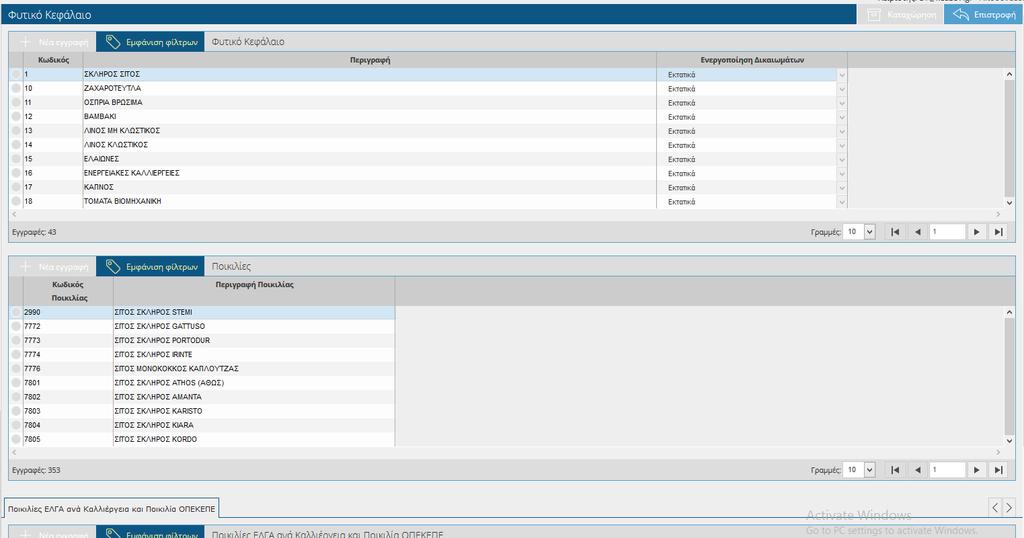Select the ΣΙΤΟΣ ΣΚΛΗΡΟΣ KIARA row
This screenshot has width=1024, height=538.
[x=202, y=425]
